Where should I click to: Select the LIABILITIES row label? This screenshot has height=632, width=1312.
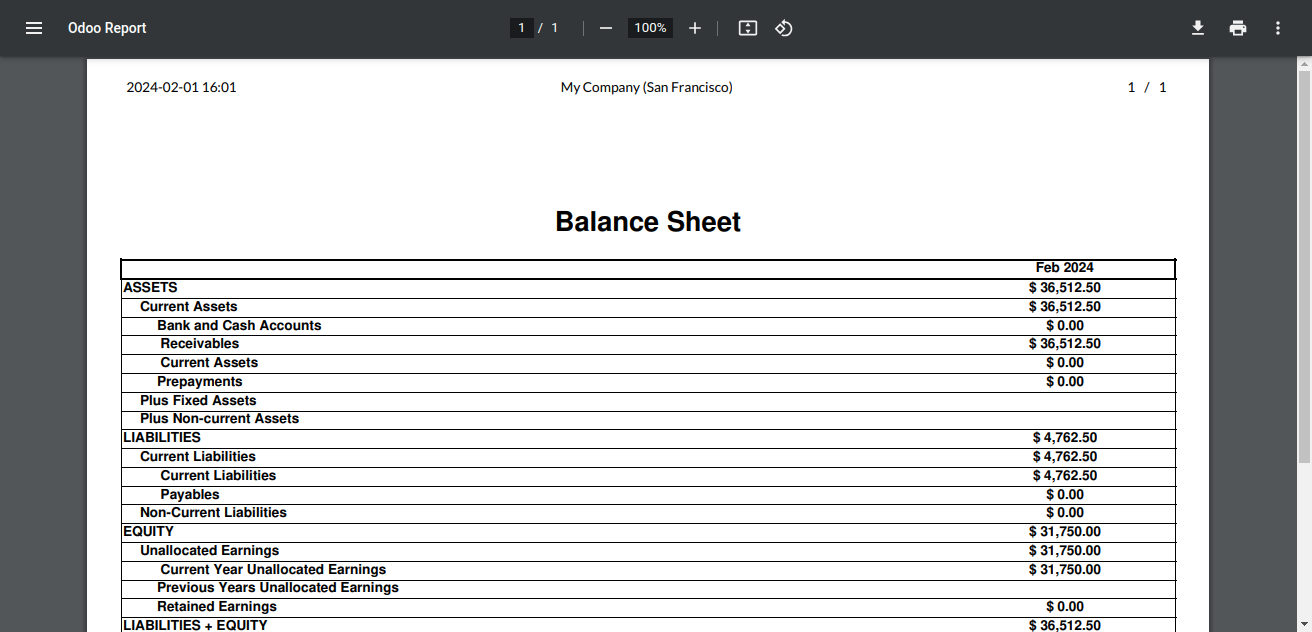click(162, 437)
